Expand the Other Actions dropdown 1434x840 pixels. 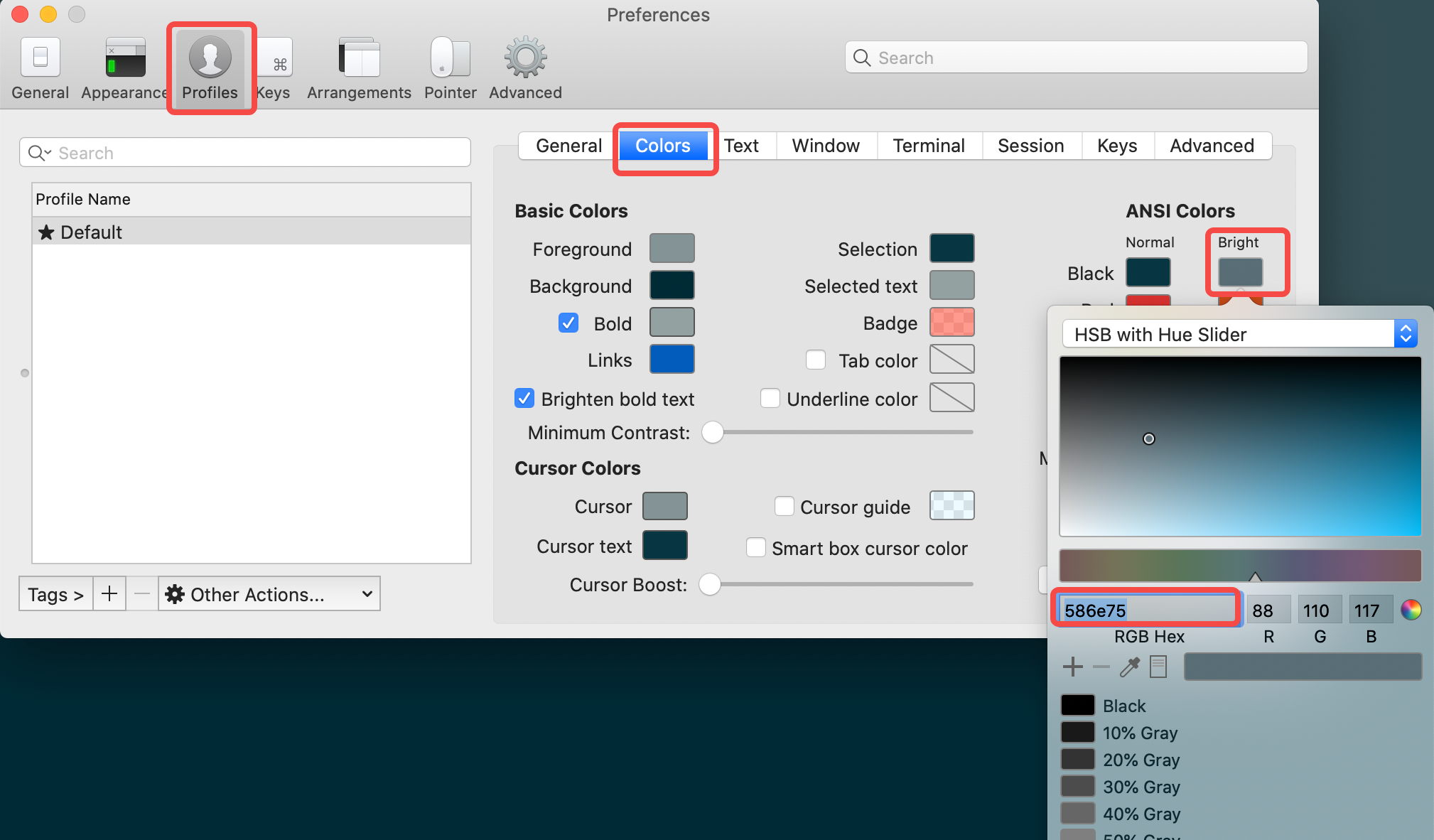pos(269,594)
